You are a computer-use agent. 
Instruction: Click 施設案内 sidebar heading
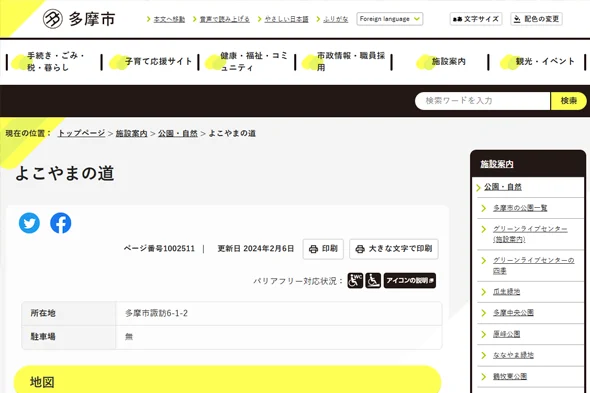497,164
